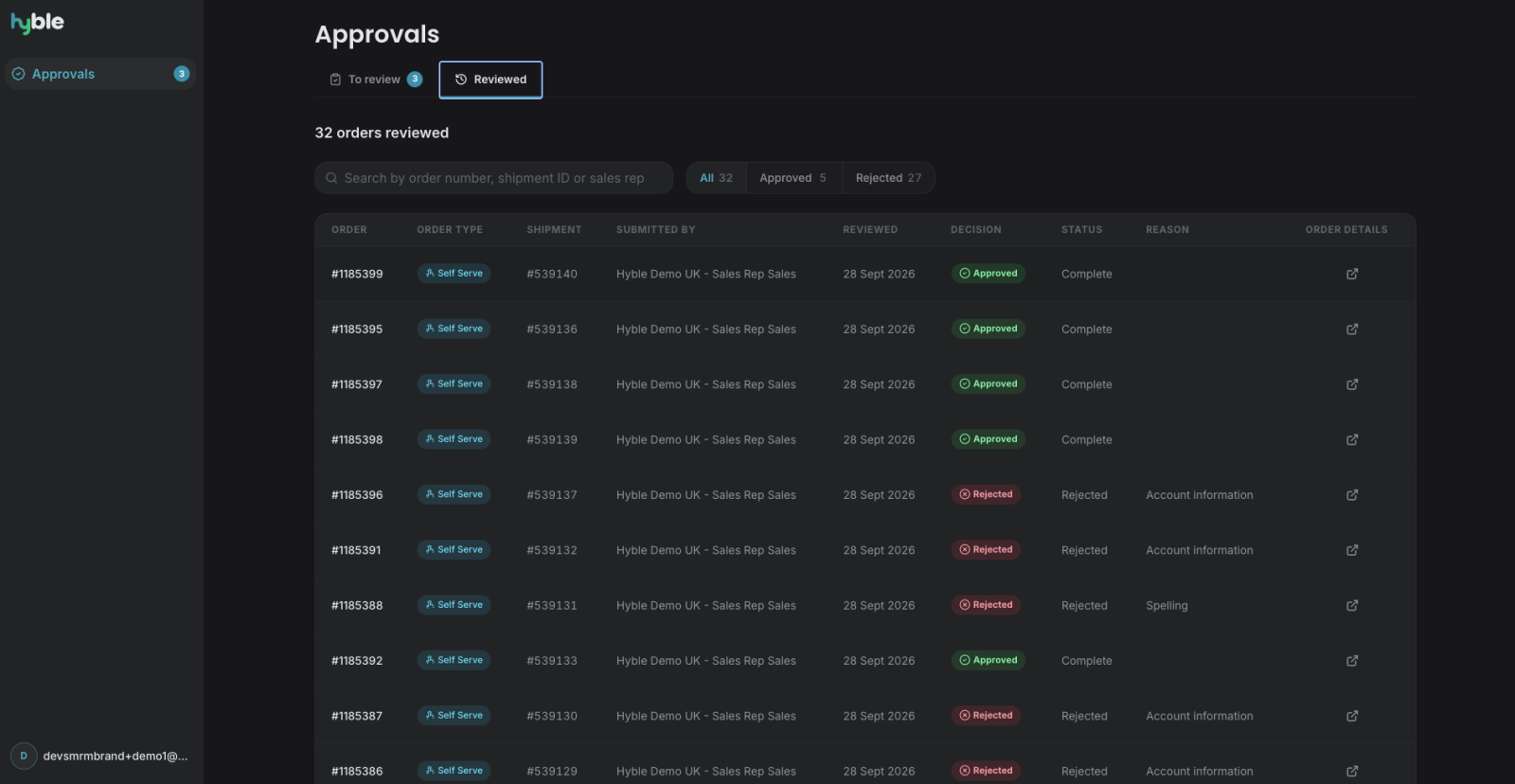
Task: Click Self Serve tag for order #1185387
Action: [454, 715]
